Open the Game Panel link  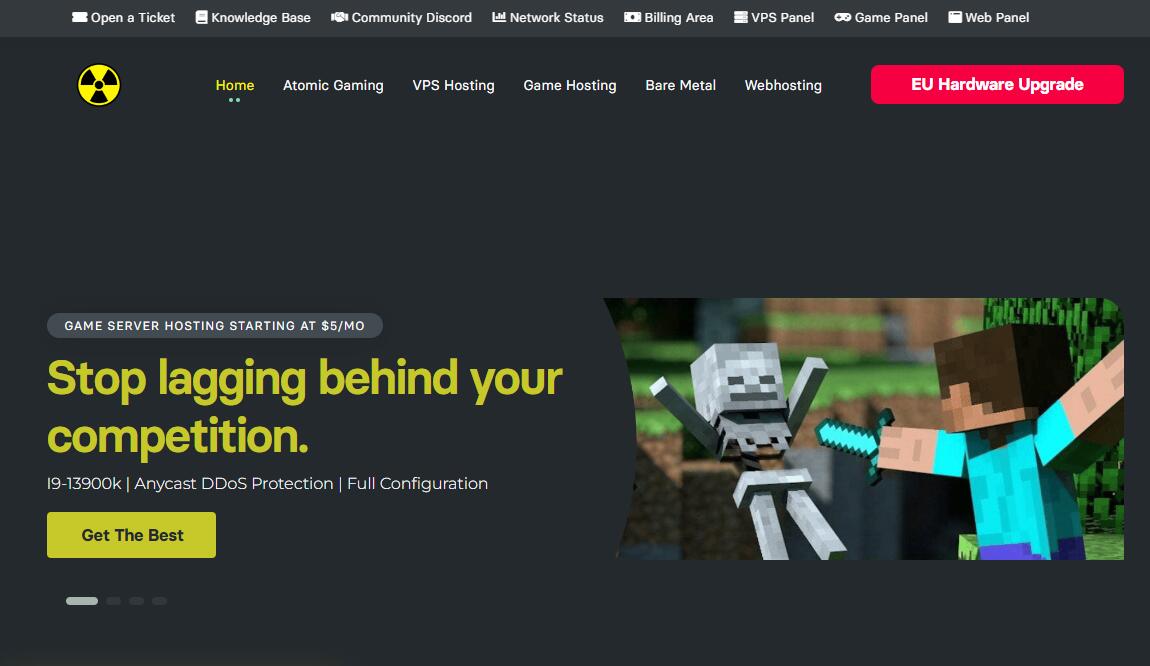pyautogui.click(x=881, y=17)
